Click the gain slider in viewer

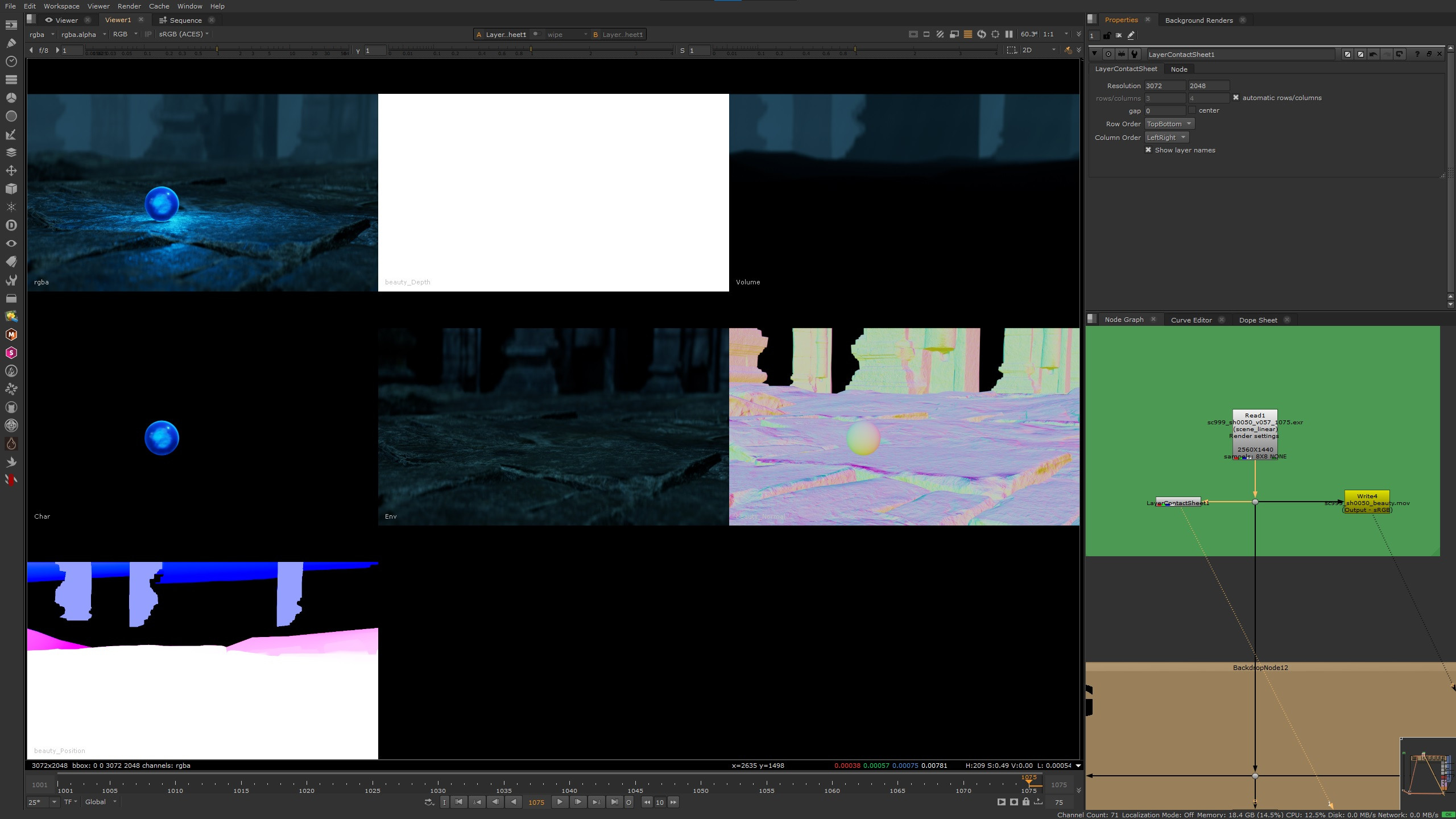pos(217,51)
